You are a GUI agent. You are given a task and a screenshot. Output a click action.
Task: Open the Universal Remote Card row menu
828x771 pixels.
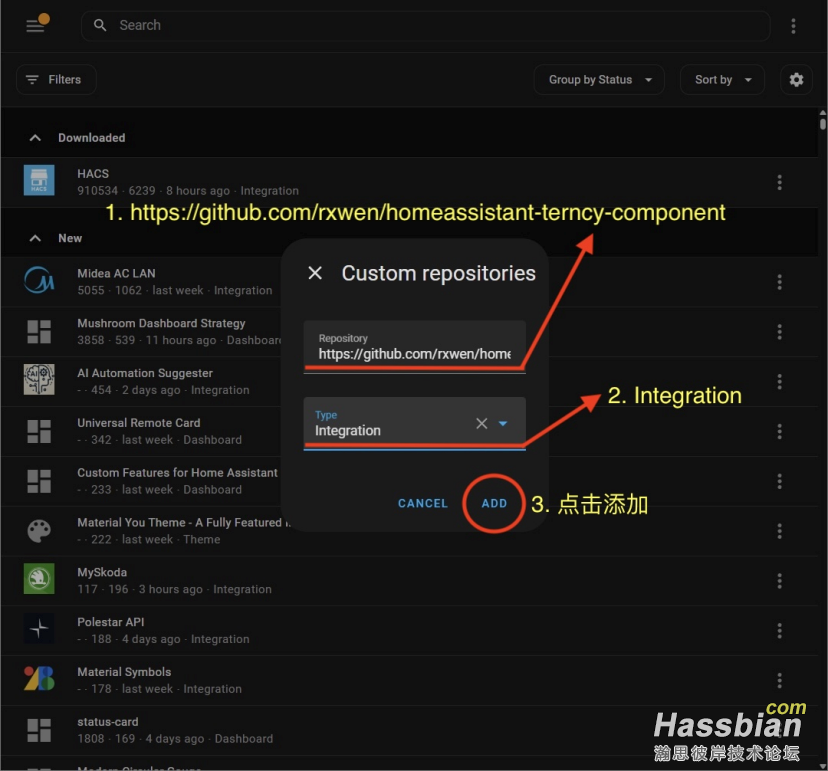(x=779, y=431)
